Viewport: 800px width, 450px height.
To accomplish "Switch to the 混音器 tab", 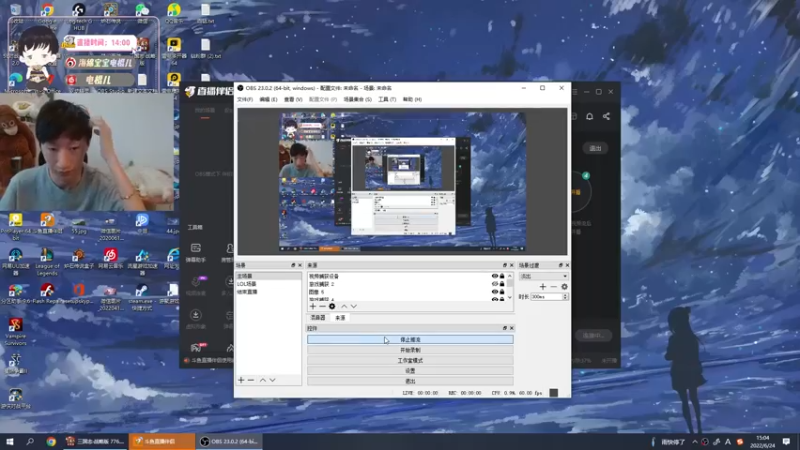I will (x=318, y=318).
